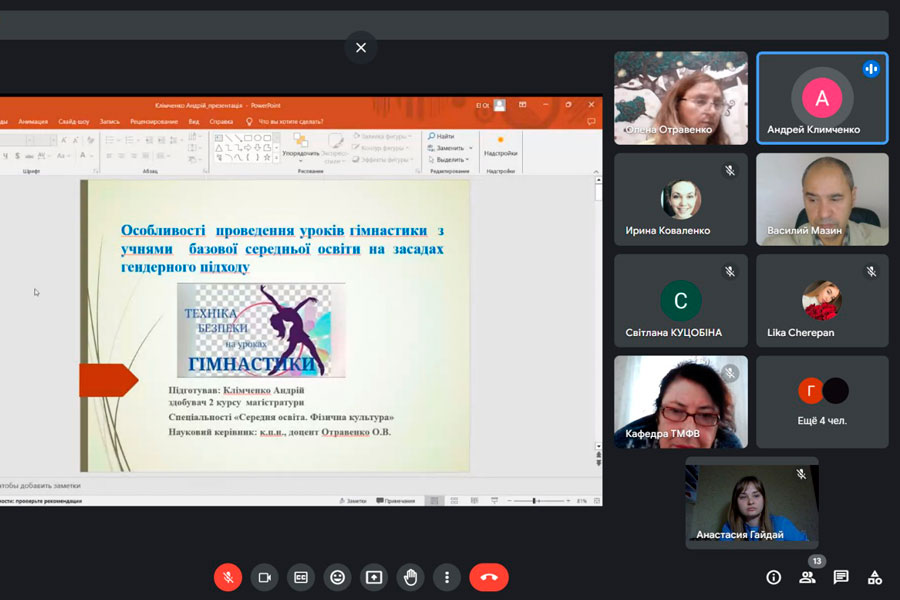Open the meeting details info icon
This screenshot has width=900, height=600.
pos(773,577)
